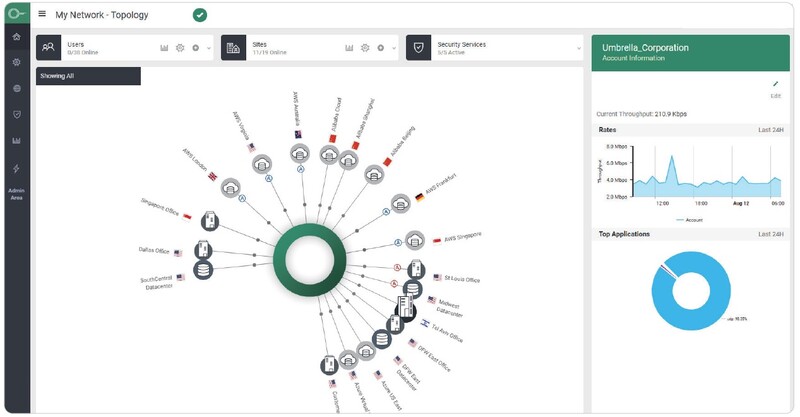Select the globe icon in the sidebar
This screenshot has height=417, width=800.
tap(16, 89)
